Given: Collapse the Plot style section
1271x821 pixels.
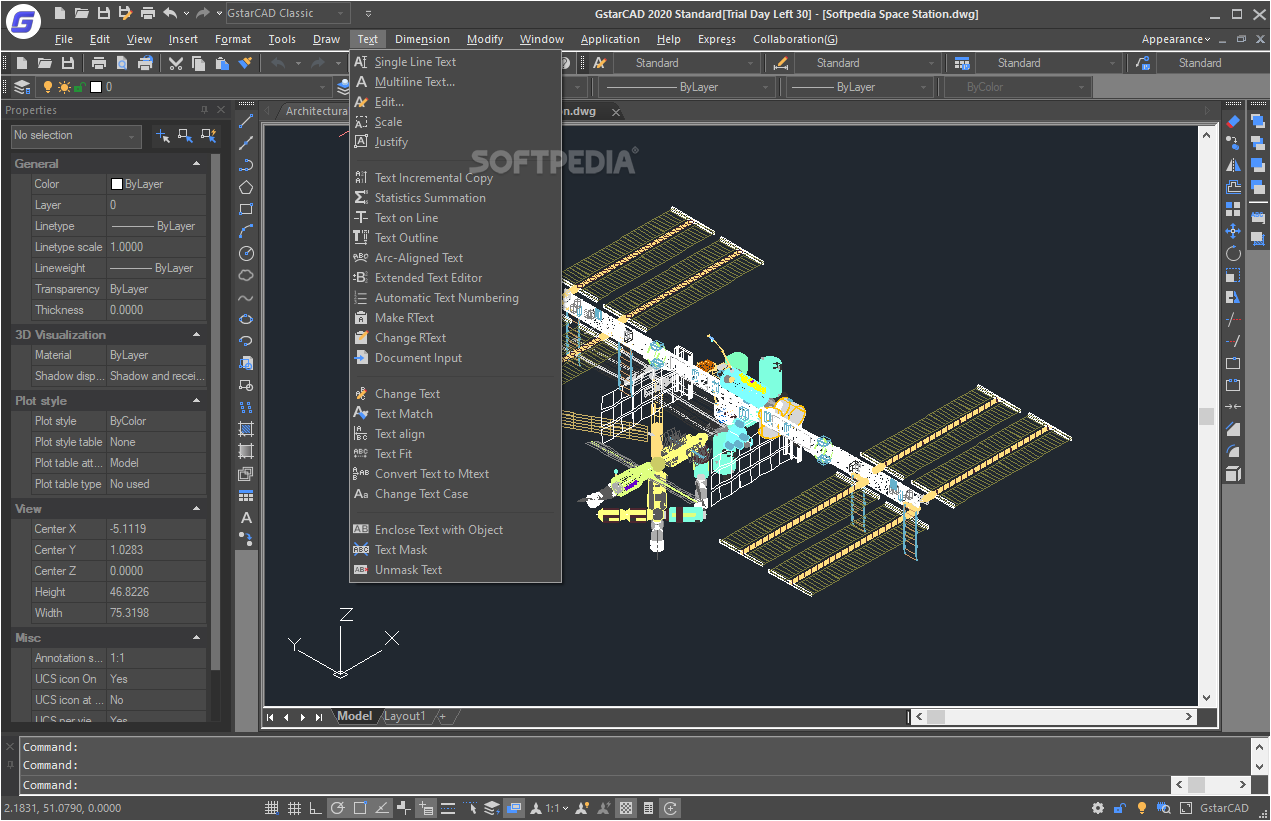Looking at the screenshot, I should point(196,400).
